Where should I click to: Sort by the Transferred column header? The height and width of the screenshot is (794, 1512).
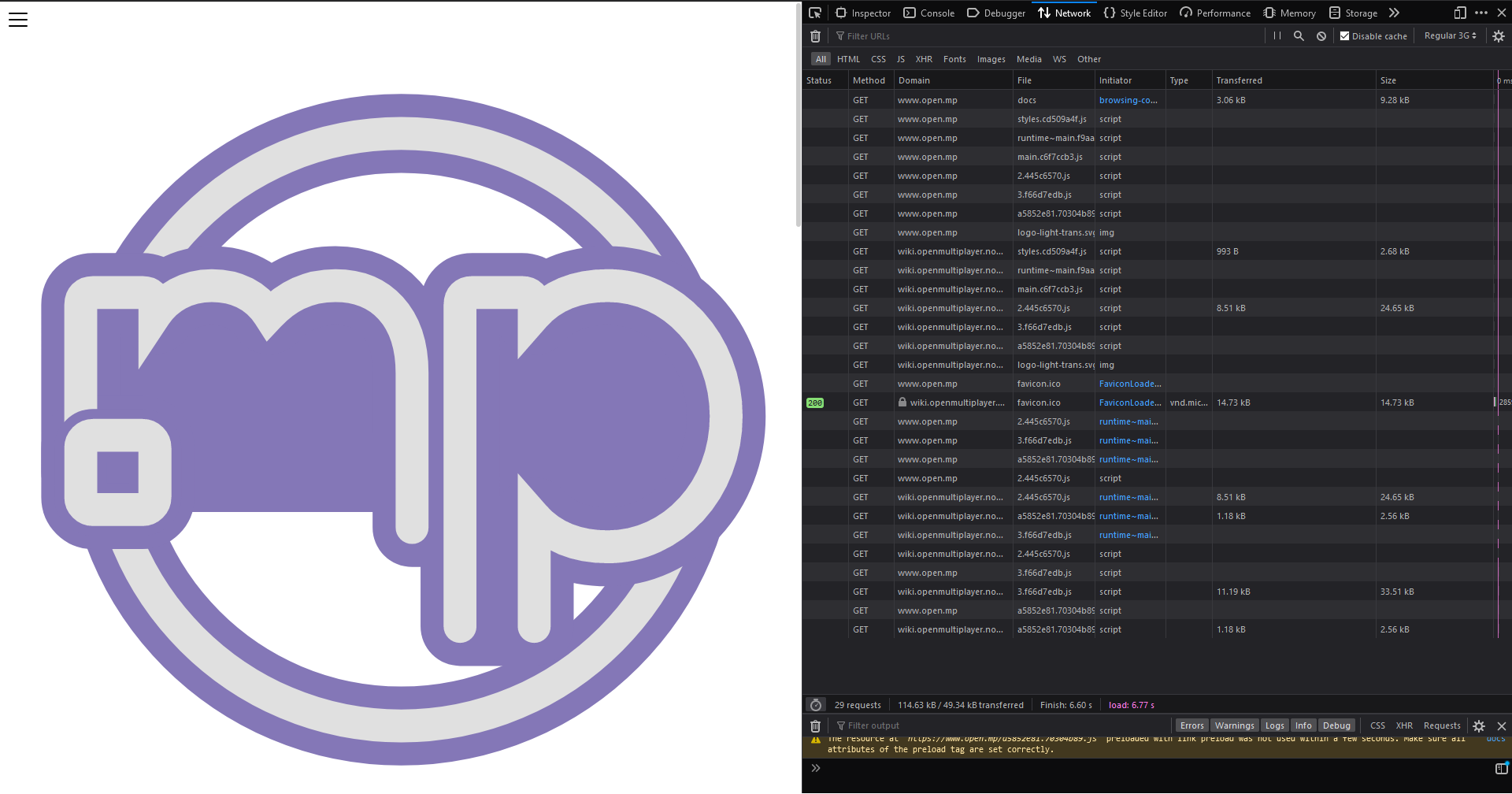tap(1293, 80)
